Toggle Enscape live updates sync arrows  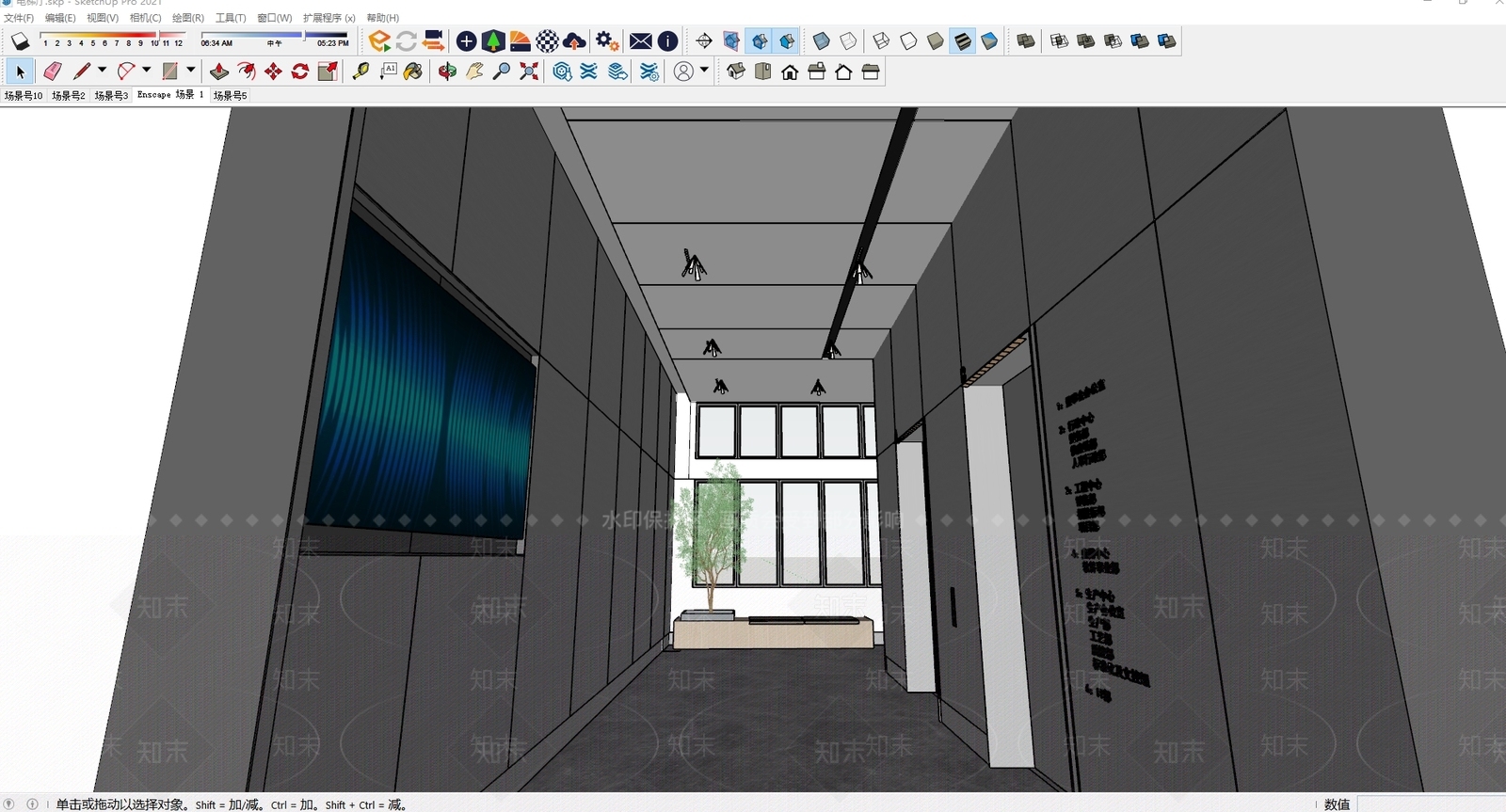[x=407, y=40]
